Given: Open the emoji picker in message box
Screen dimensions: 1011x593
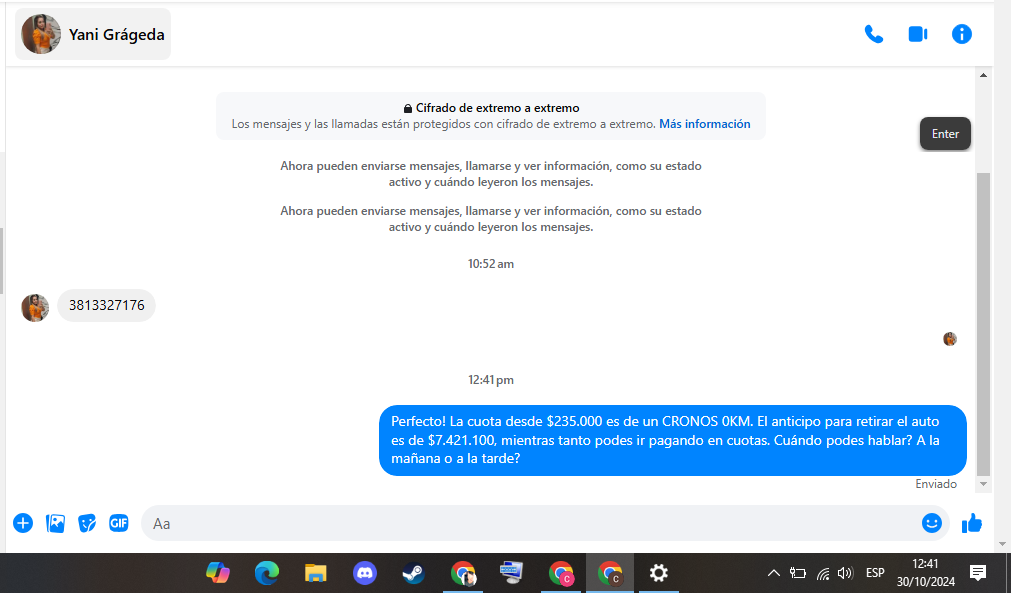Looking at the screenshot, I should (931, 523).
